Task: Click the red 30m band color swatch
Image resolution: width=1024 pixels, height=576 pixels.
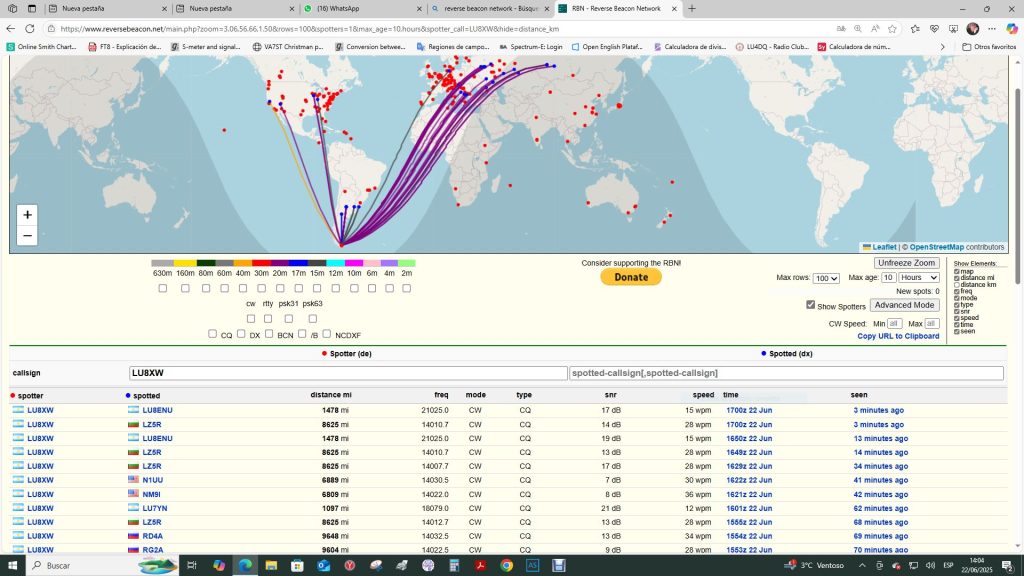Action: click(261, 263)
